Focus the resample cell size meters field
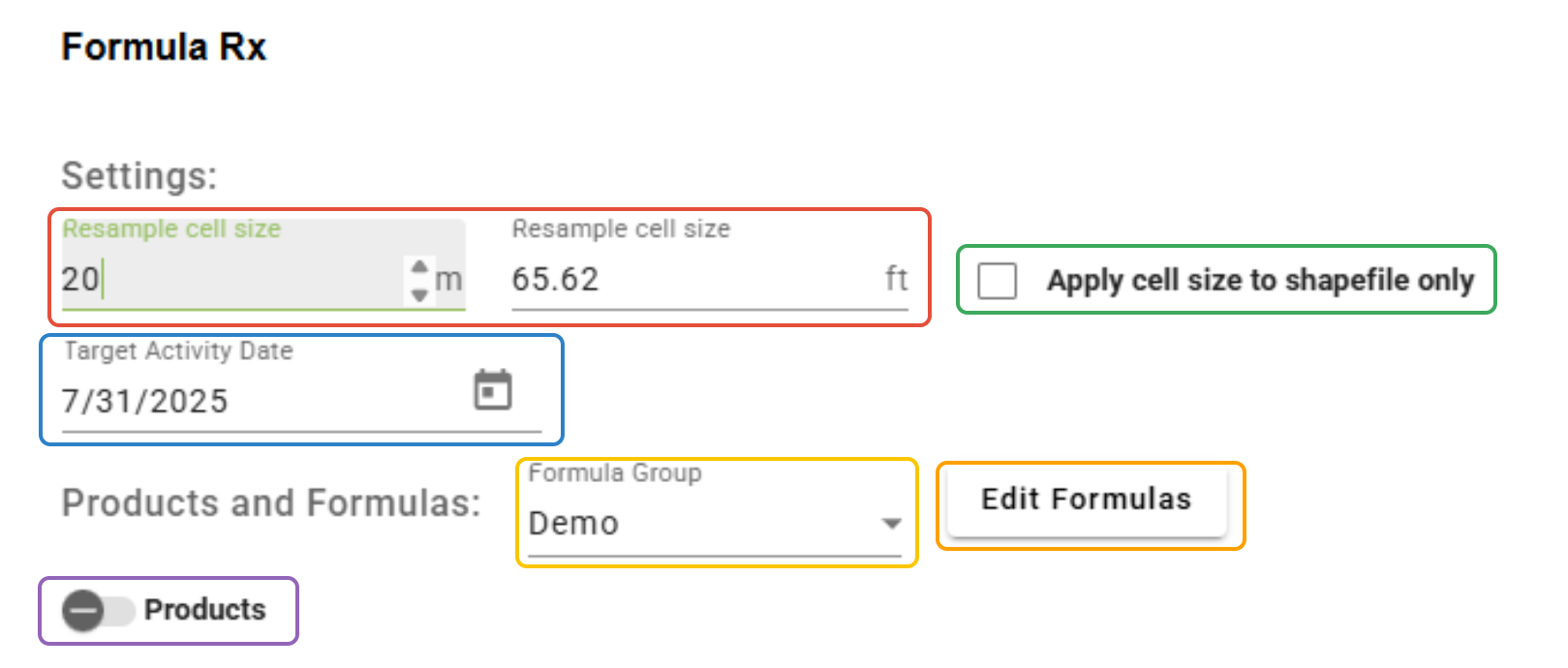 click(232, 280)
